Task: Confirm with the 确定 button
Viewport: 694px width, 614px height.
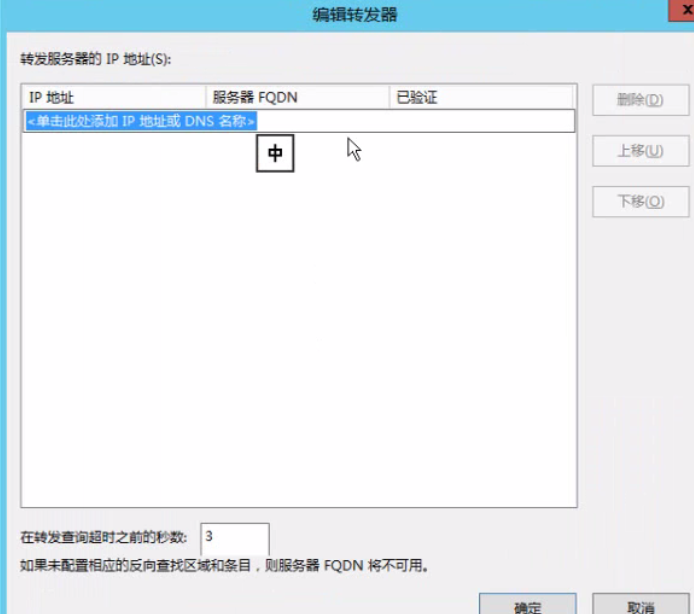Action: [528, 605]
